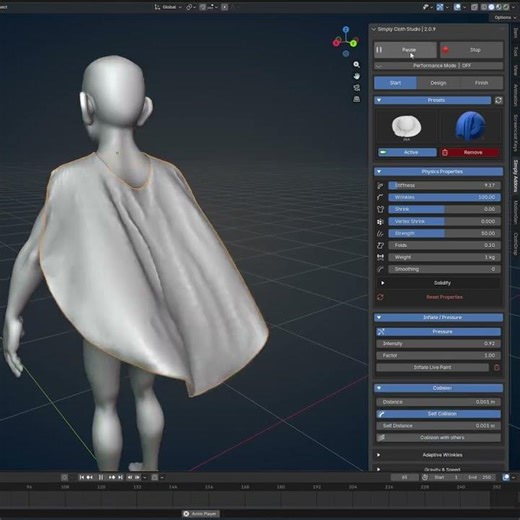
Task: Toggle proportional editing in the header
Action: (x=225, y=7)
